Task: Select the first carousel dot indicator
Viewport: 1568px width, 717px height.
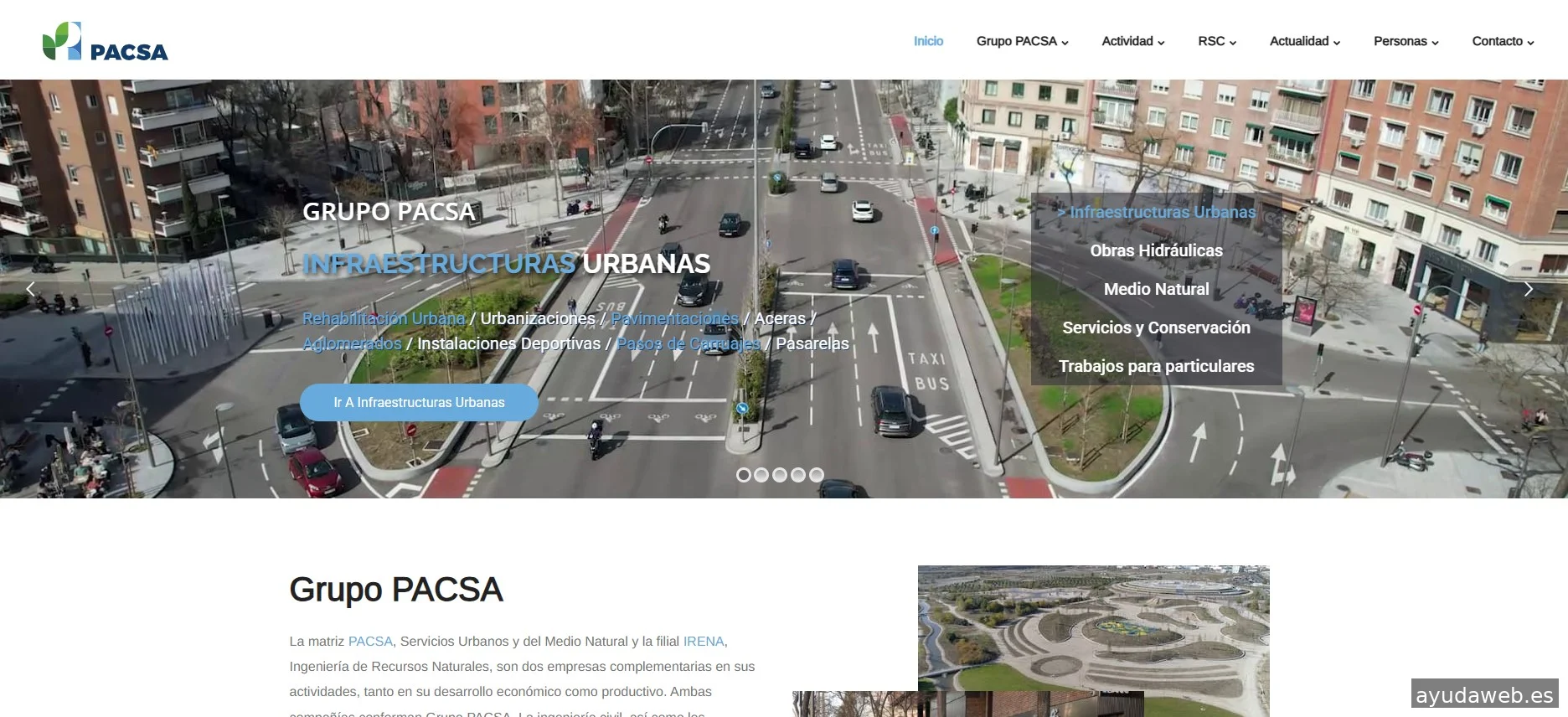Action: point(743,475)
